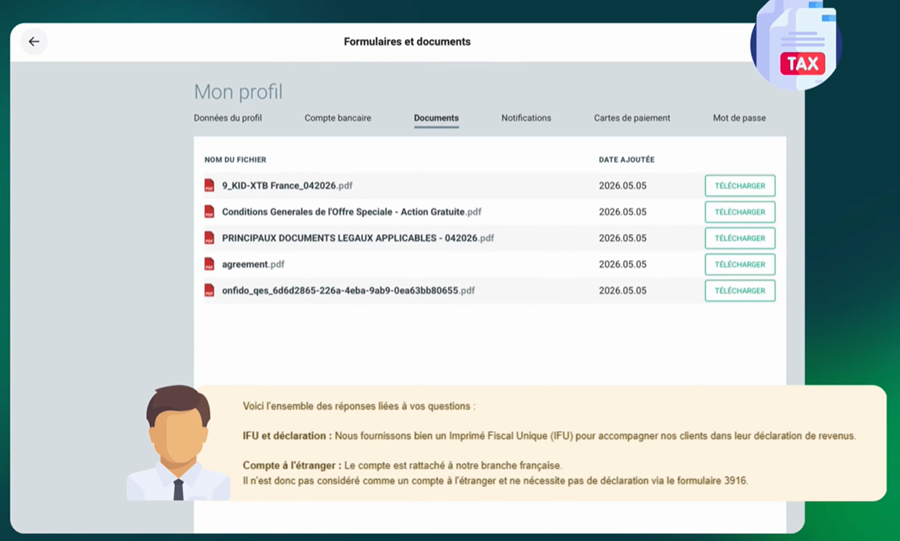
Task: Go to the Cartes de paiement tab
Action: click(632, 118)
